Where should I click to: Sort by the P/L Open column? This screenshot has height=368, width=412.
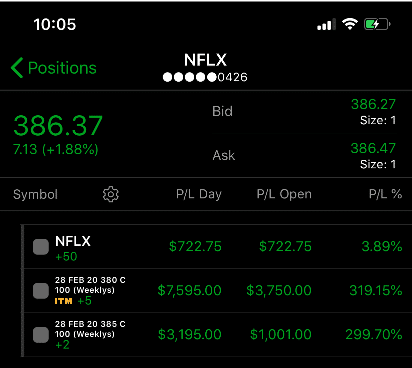(284, 194)
